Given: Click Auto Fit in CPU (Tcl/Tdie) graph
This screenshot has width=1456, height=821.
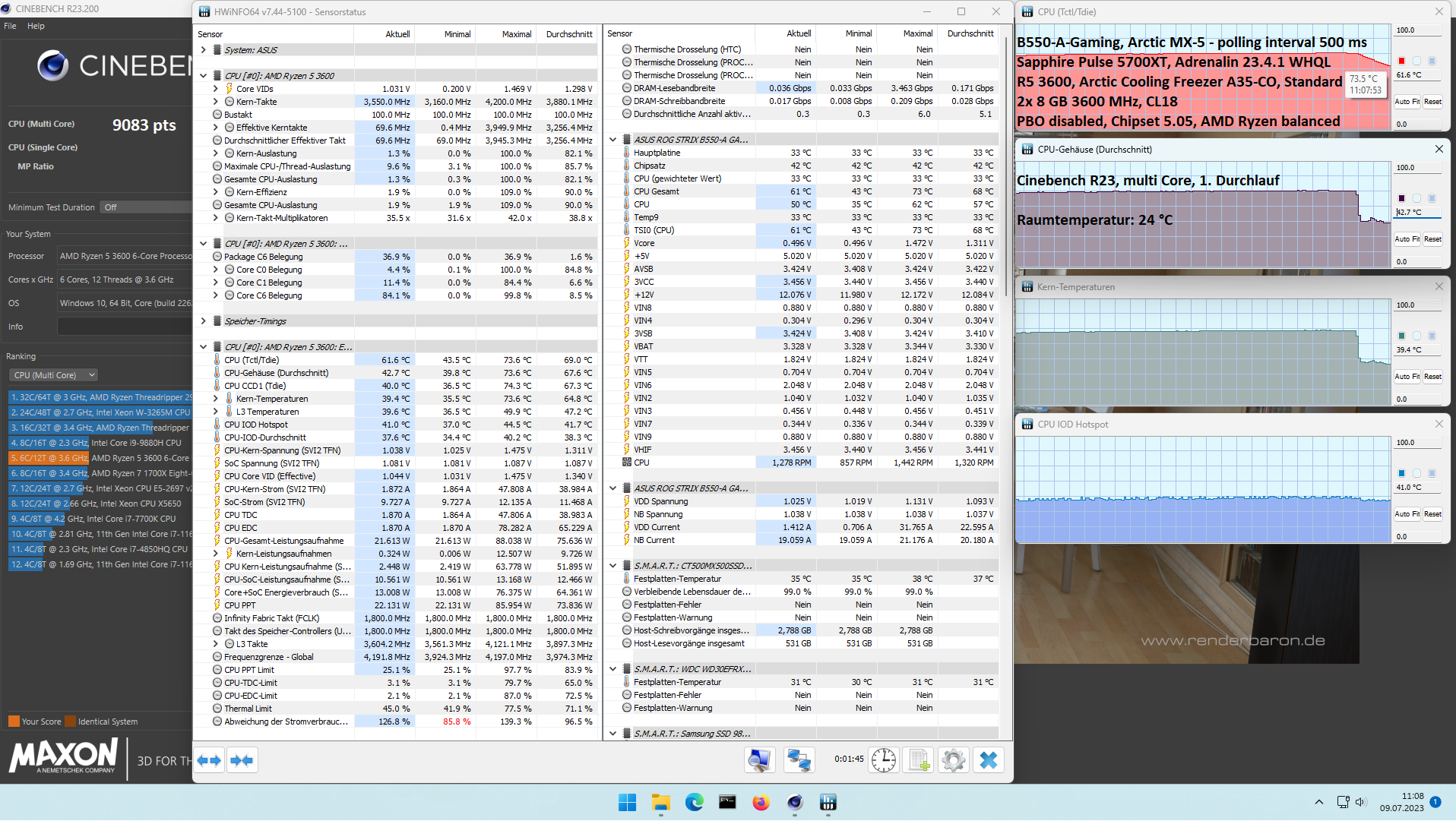Looking at the screenshot, I should click(1407, 102).
